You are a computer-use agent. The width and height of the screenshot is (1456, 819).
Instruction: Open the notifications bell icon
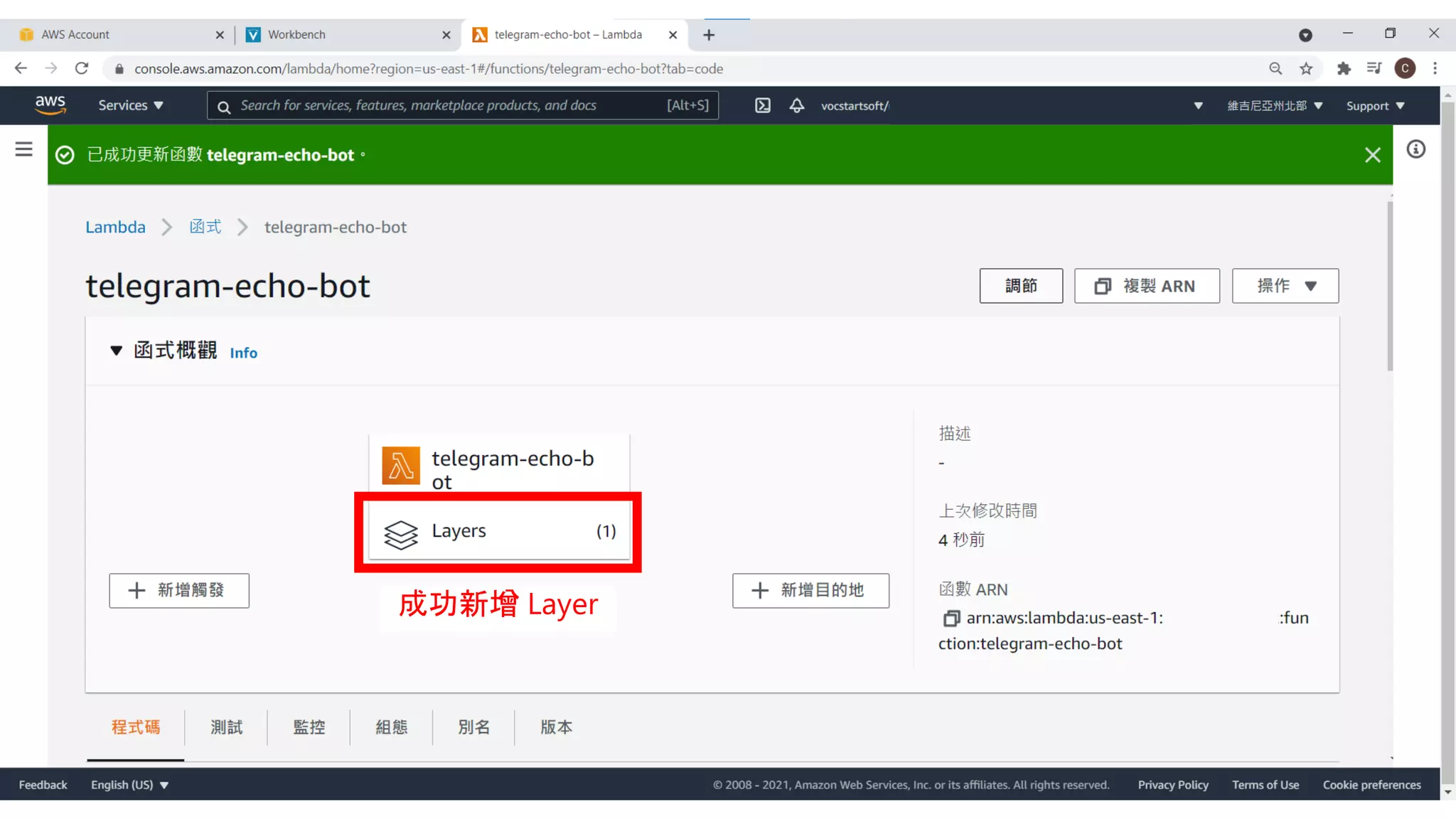tap(796, 105)
